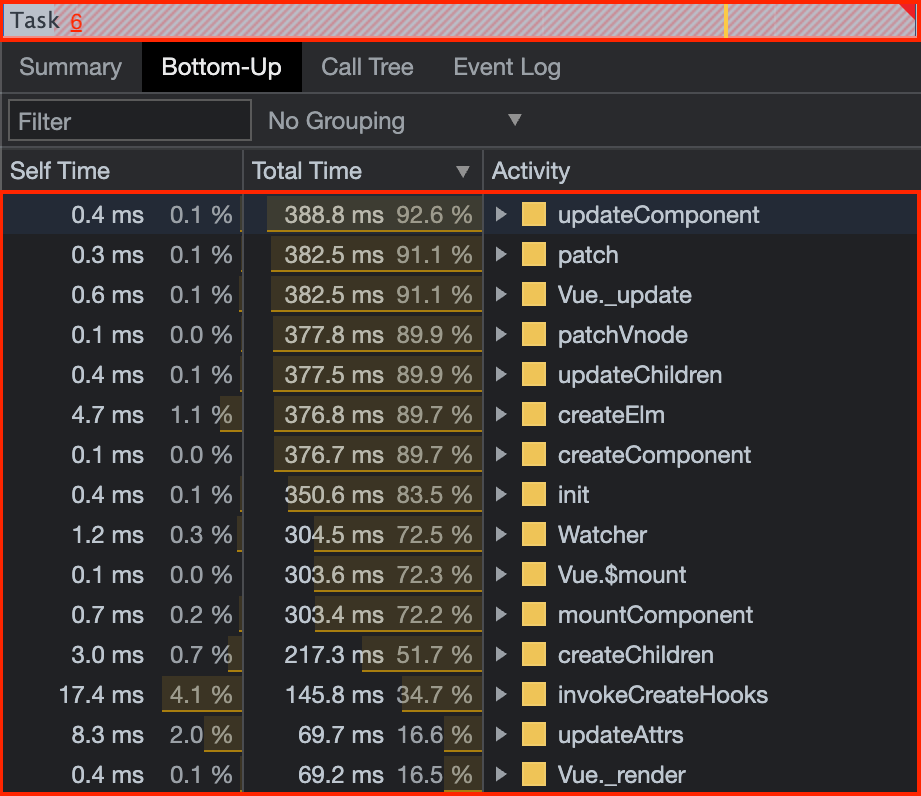This screenshot has height=796, width=921.
Task: Open the Event Log tab
Action: (506, 67)
